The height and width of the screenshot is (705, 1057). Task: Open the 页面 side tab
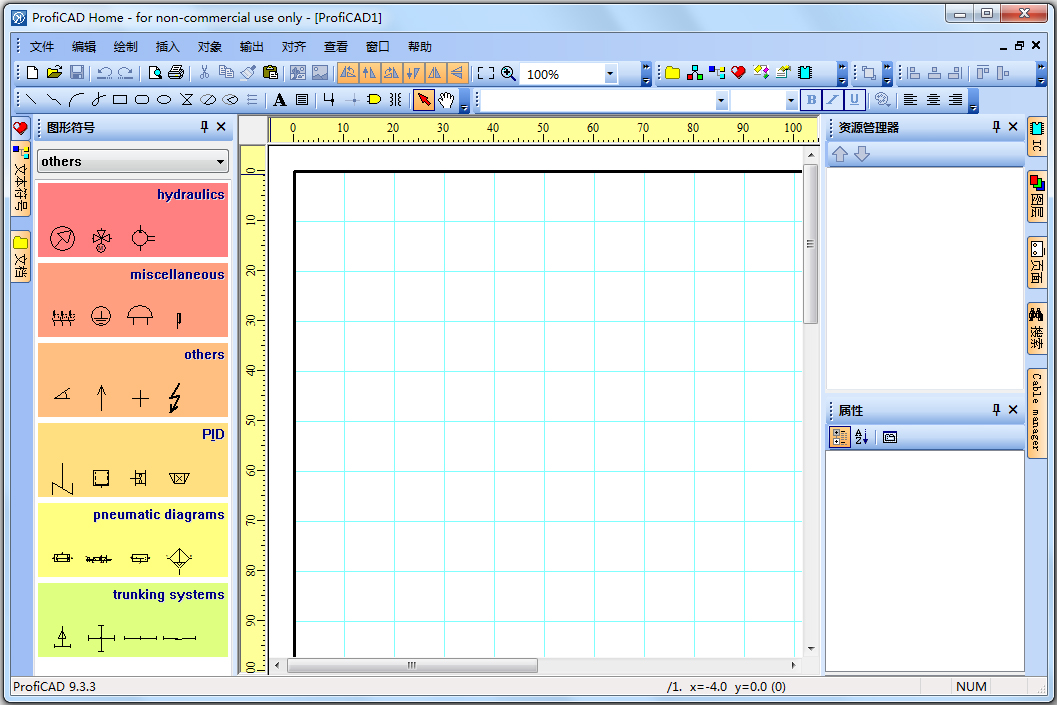1037,262
